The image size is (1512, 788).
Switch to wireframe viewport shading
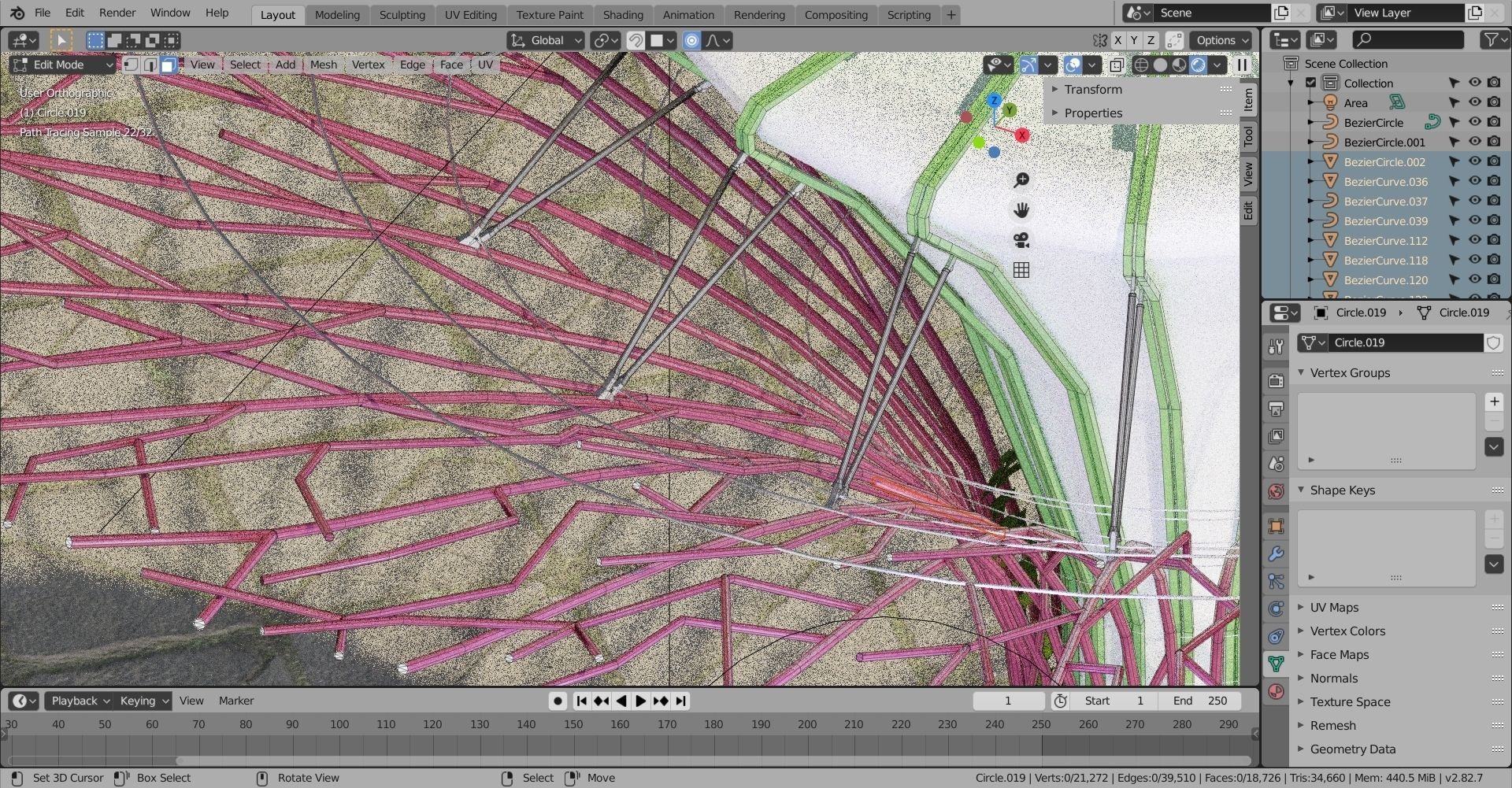pyautogui.click(x=1141, y=65)
